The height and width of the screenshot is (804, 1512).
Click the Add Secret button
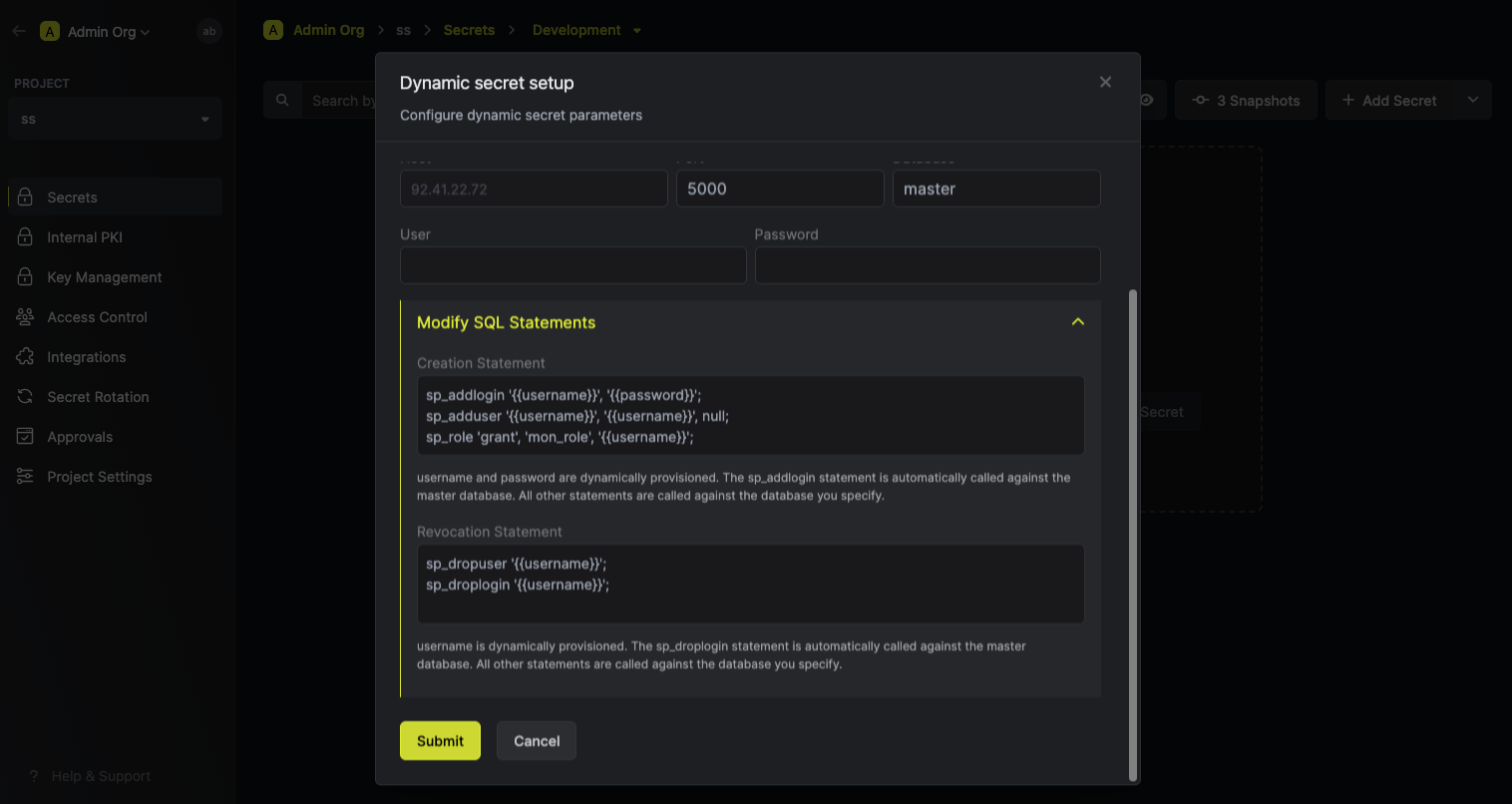(1389, 100)
